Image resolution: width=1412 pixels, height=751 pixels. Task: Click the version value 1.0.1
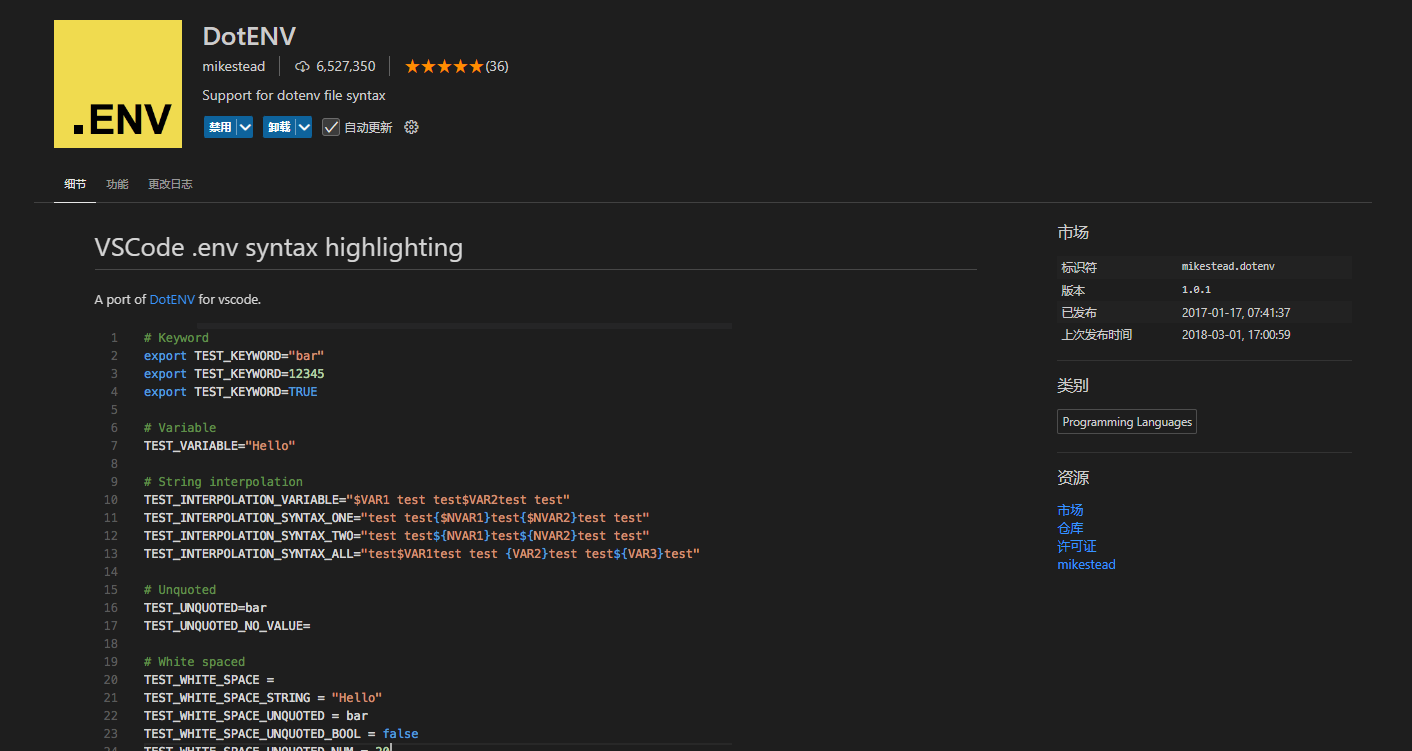point(1196,290)
